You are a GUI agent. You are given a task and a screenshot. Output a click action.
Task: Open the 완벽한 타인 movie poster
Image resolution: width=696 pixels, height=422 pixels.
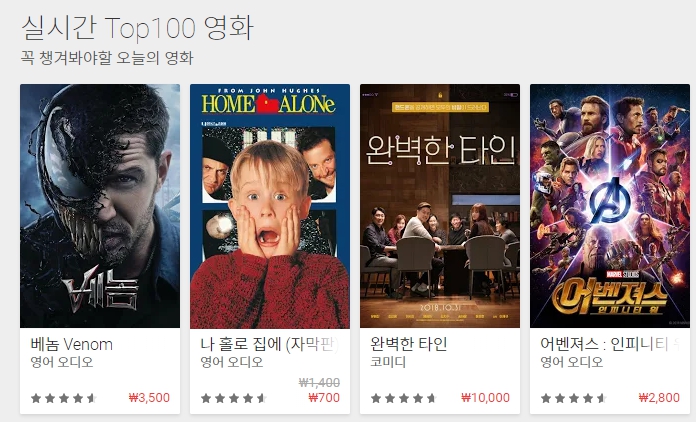[440, 206]
